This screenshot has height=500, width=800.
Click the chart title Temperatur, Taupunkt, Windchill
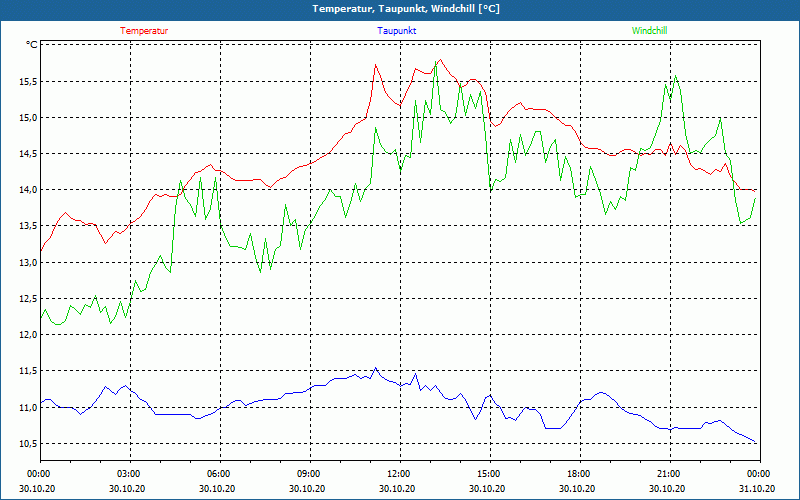(406, 9)
